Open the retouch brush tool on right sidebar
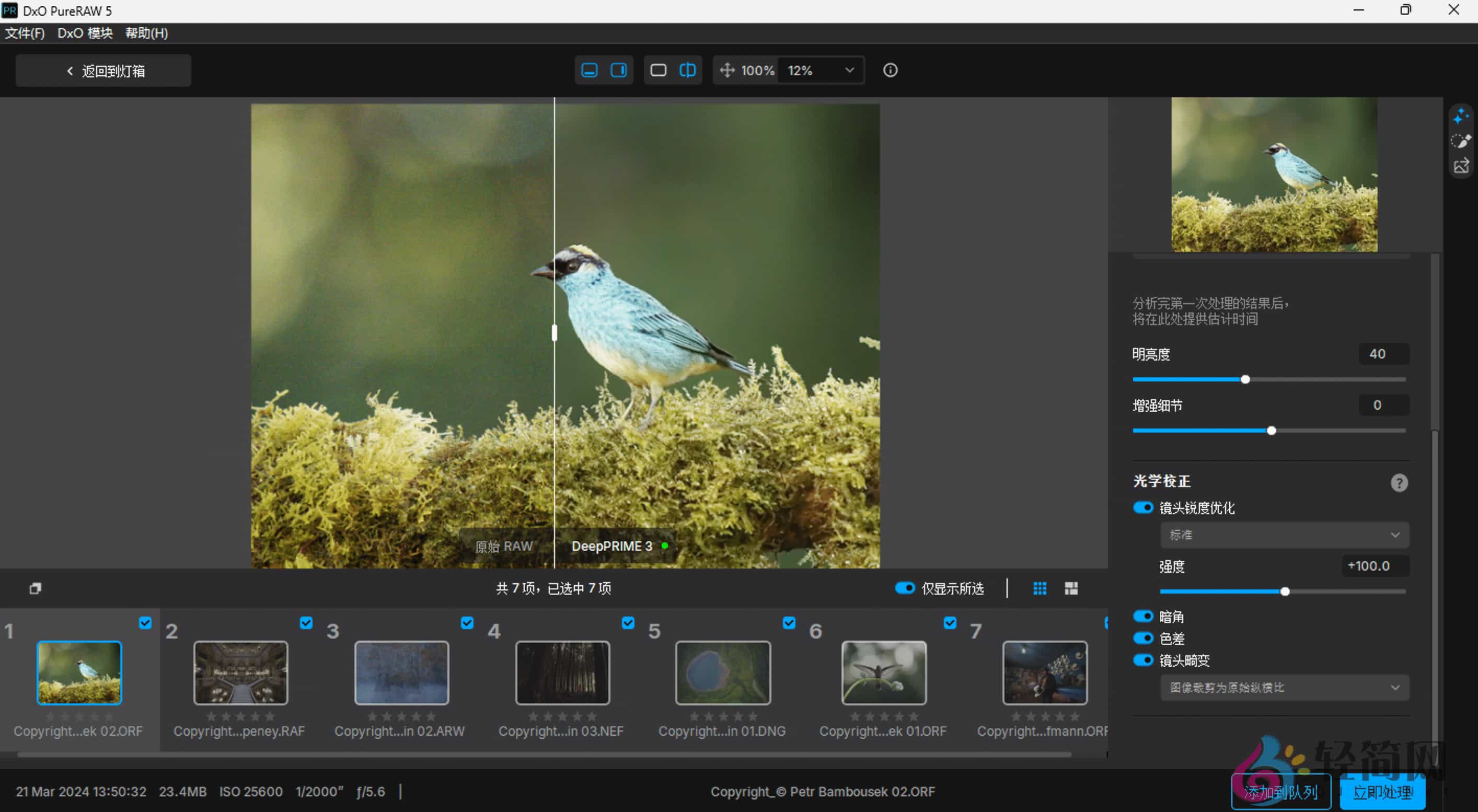 pos(1461,141)
